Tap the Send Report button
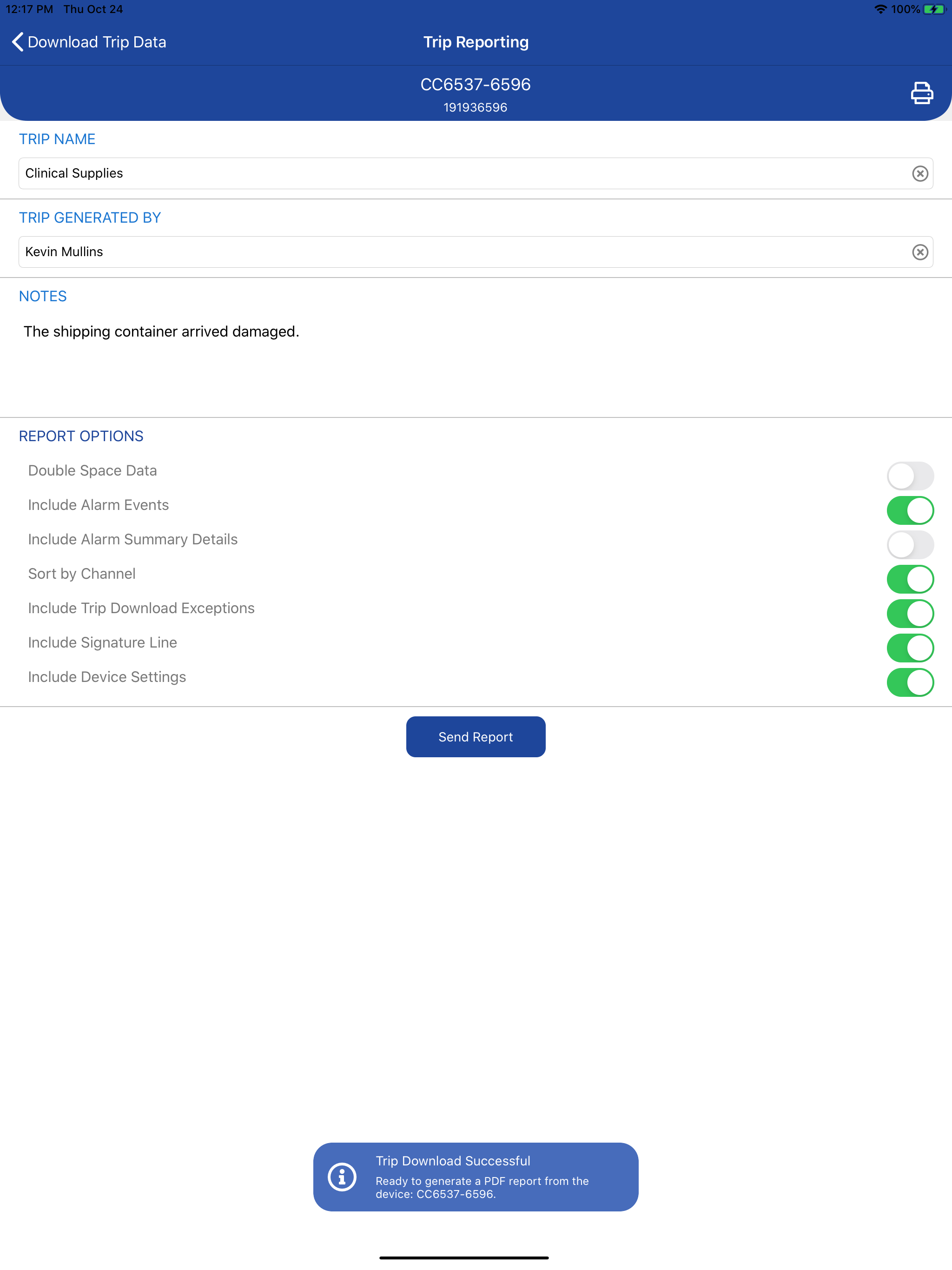The width and height of the screenshot is (952, 1270). click(476, 737)
